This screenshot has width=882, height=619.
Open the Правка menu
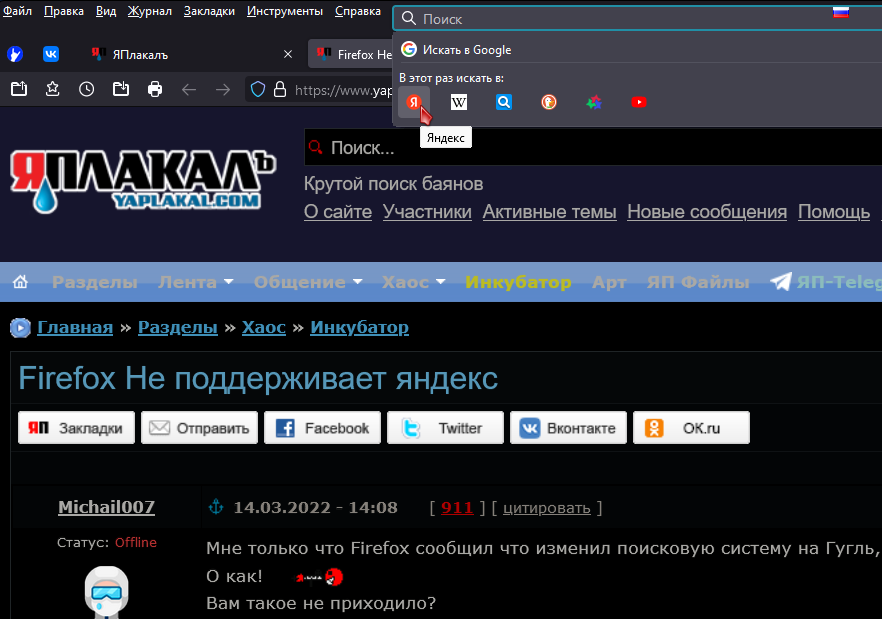[64, 11]
